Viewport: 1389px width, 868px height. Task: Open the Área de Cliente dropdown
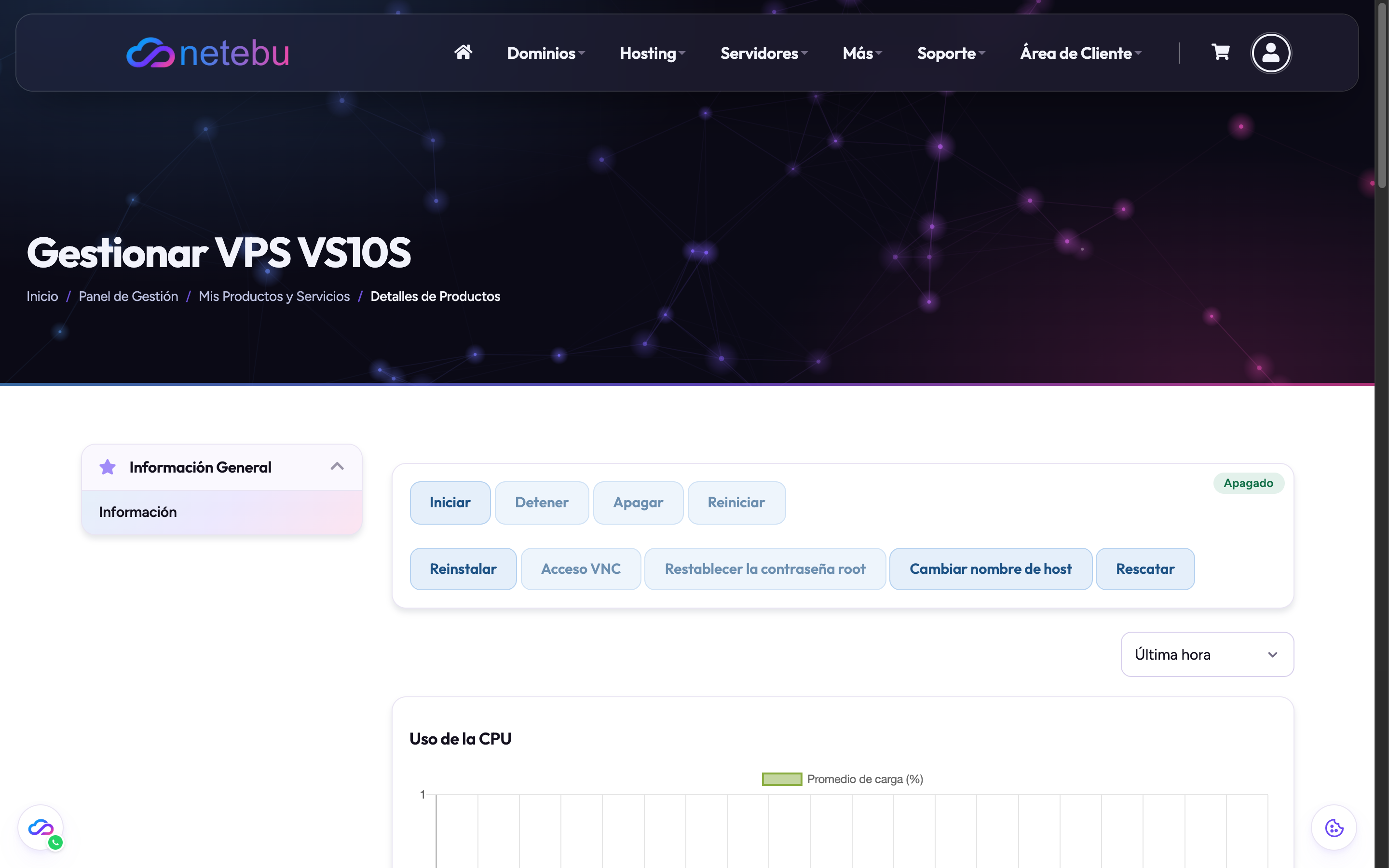pyautogui.click(x=1081, y=53)
